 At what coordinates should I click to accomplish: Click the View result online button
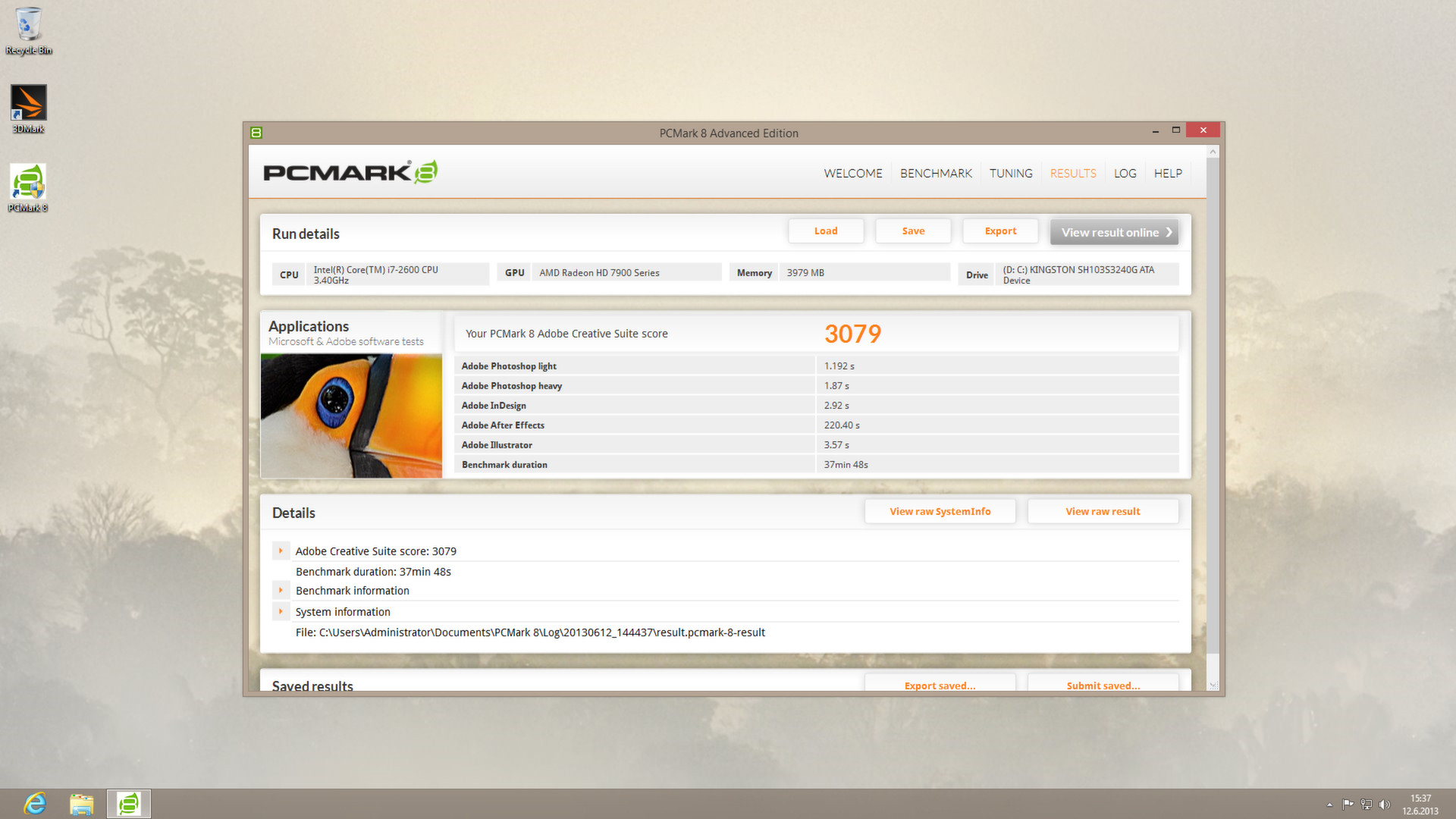(x=1114, y=231)
